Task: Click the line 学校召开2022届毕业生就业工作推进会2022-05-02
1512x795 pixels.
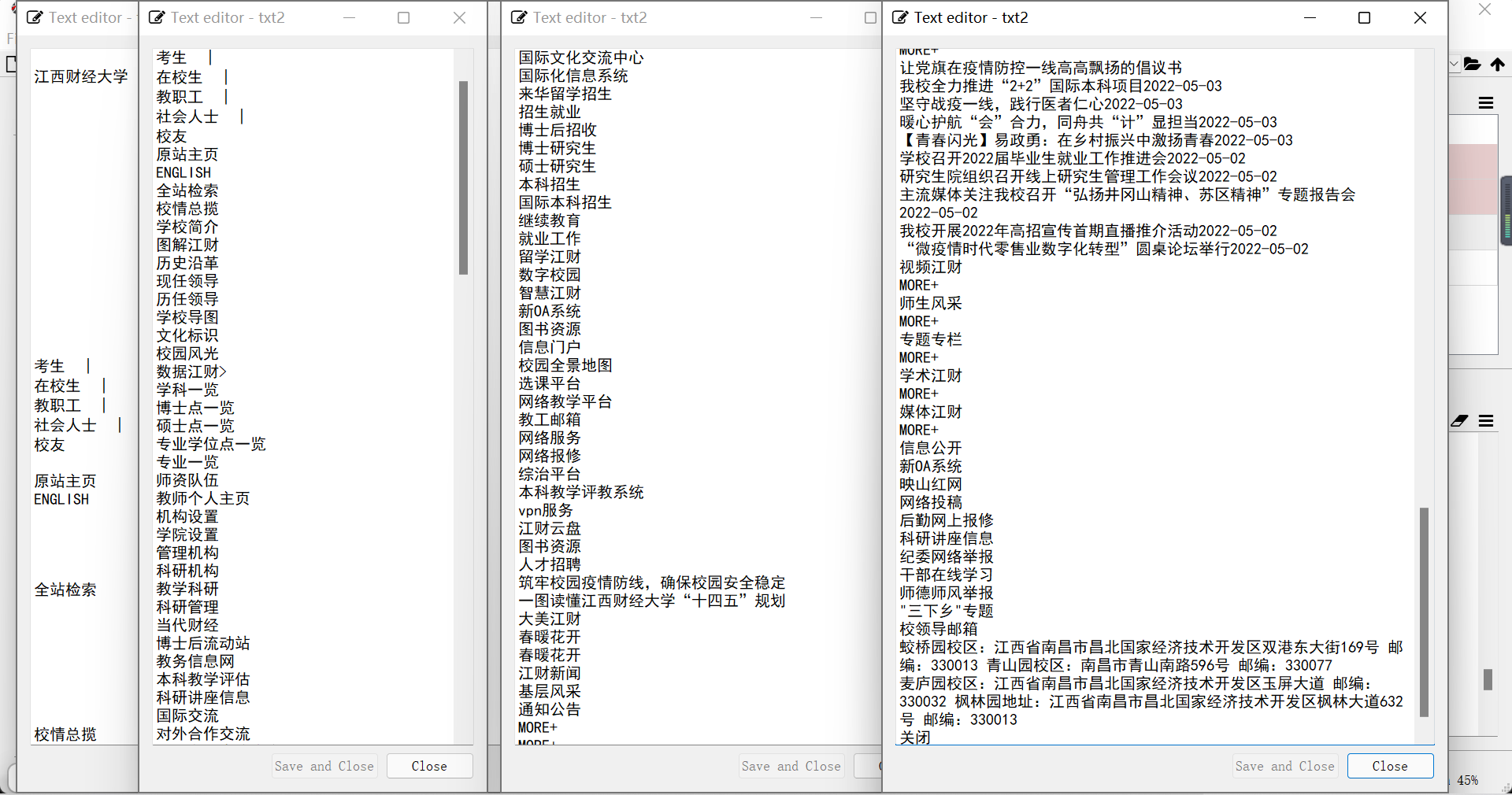Action: 1073,158
